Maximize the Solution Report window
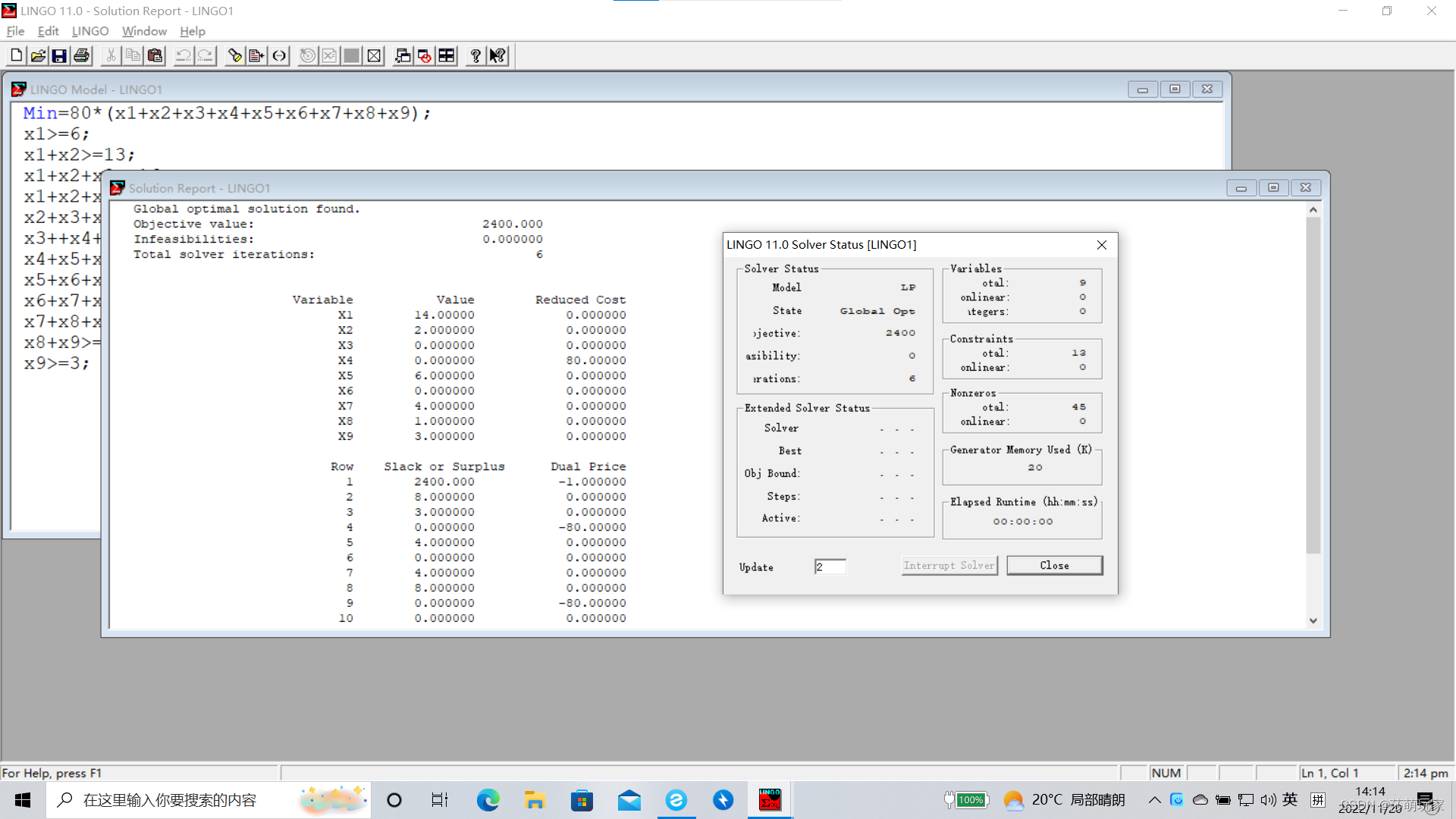Viewport: 1456px width, 819px height. point(1273,187)
